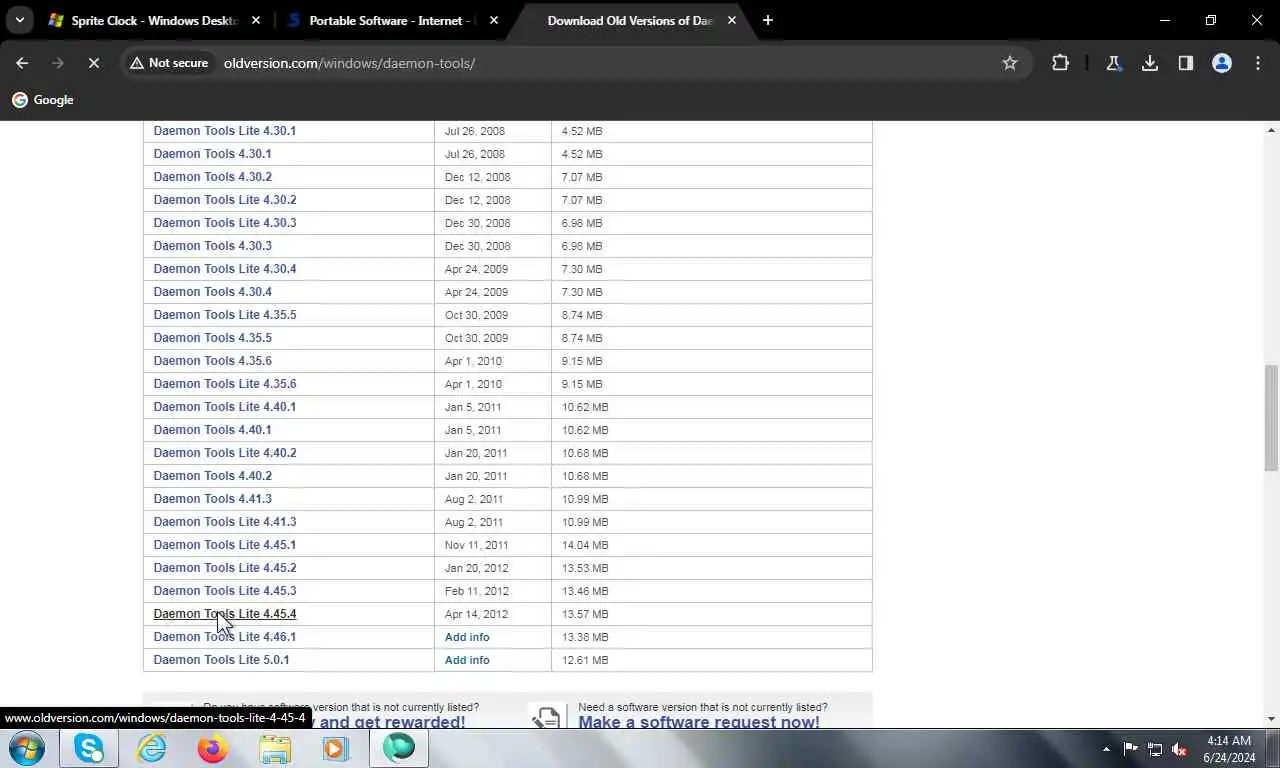Screen dimensions: 1280x768
Task: Open Daemon Tools Lite 4.30.4 link
Action: click(x=225, y=269)
